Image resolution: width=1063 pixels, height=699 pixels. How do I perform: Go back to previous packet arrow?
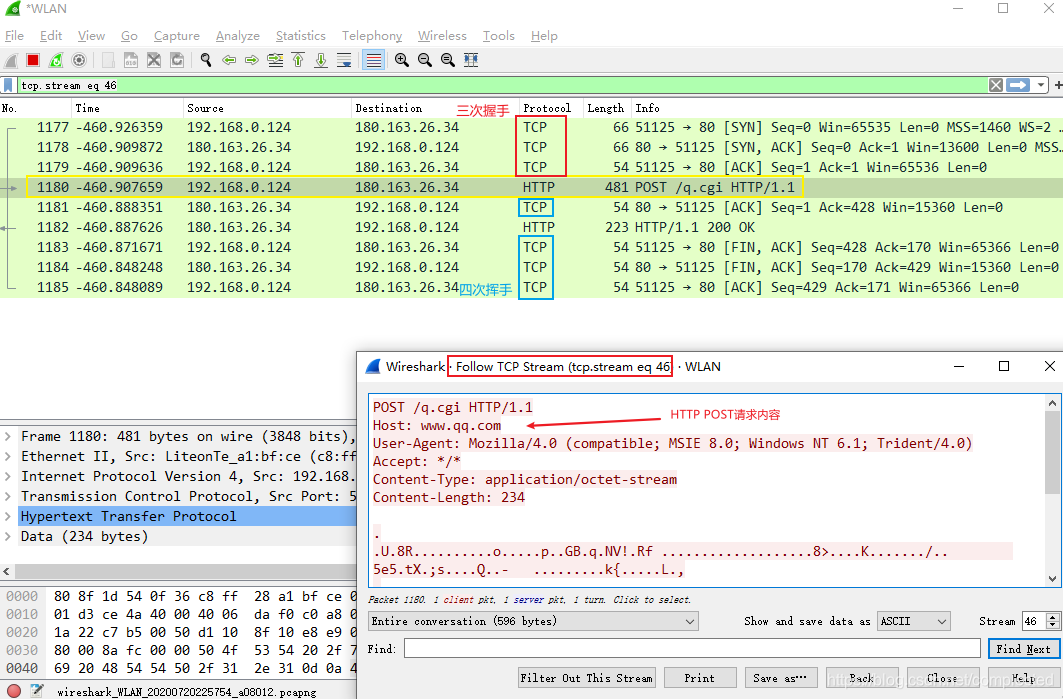[229, 60]
